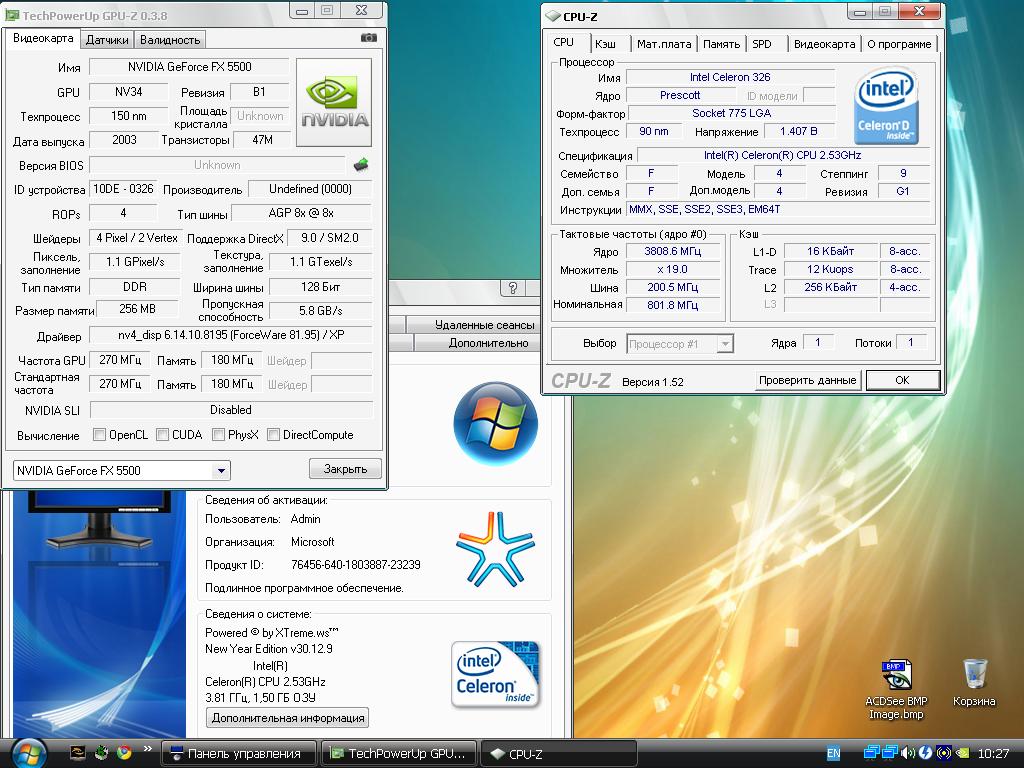The width and height of the screenshot is (1024, 768).
Task: Toggle the CUDA checkbox in GPU-Z
Action: (163, 434)
